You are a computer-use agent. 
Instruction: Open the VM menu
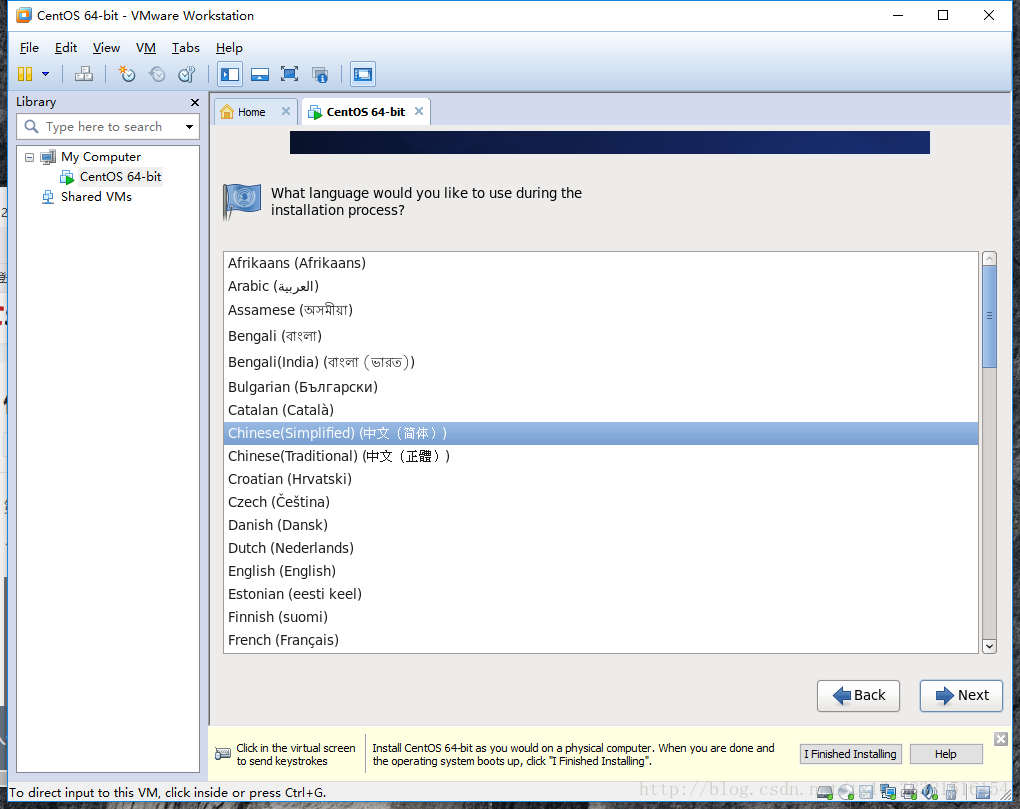click(146, 47)
